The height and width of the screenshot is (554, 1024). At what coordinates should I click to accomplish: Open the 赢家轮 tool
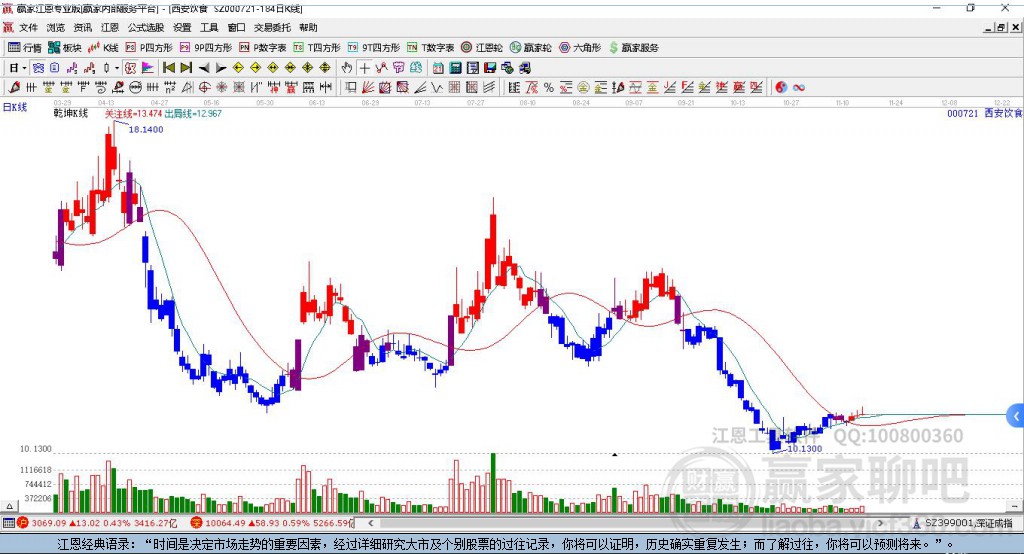[531, 48]
